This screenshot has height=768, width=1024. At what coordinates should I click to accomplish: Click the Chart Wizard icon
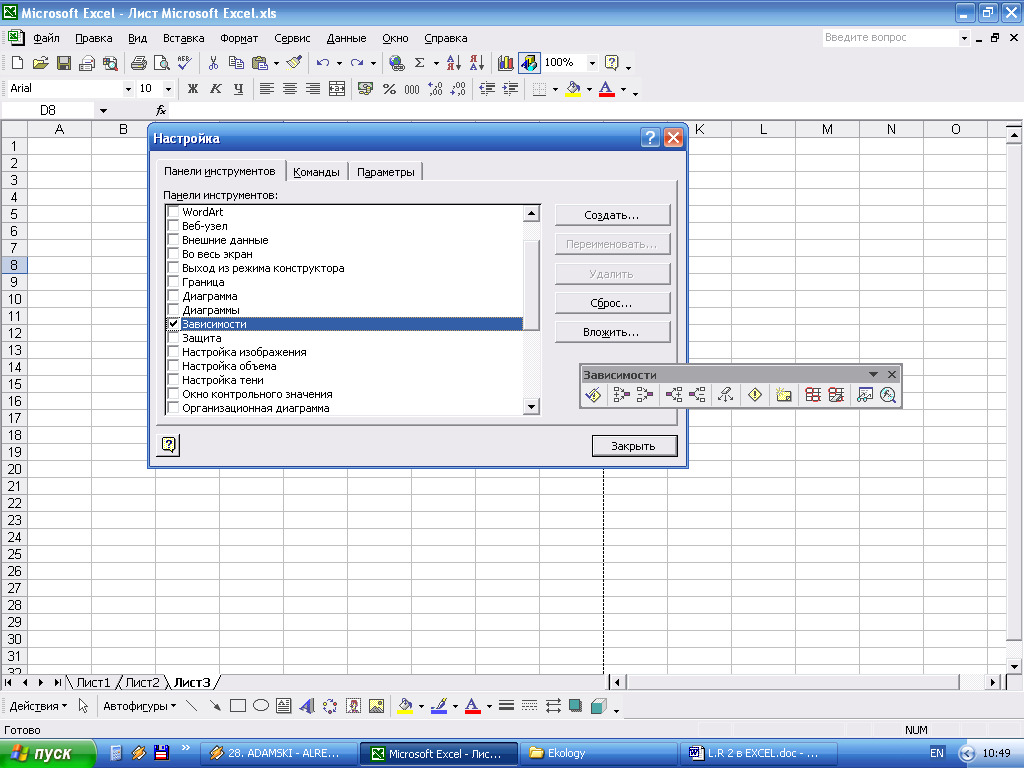pyautogui.click(x=505, y=63)
